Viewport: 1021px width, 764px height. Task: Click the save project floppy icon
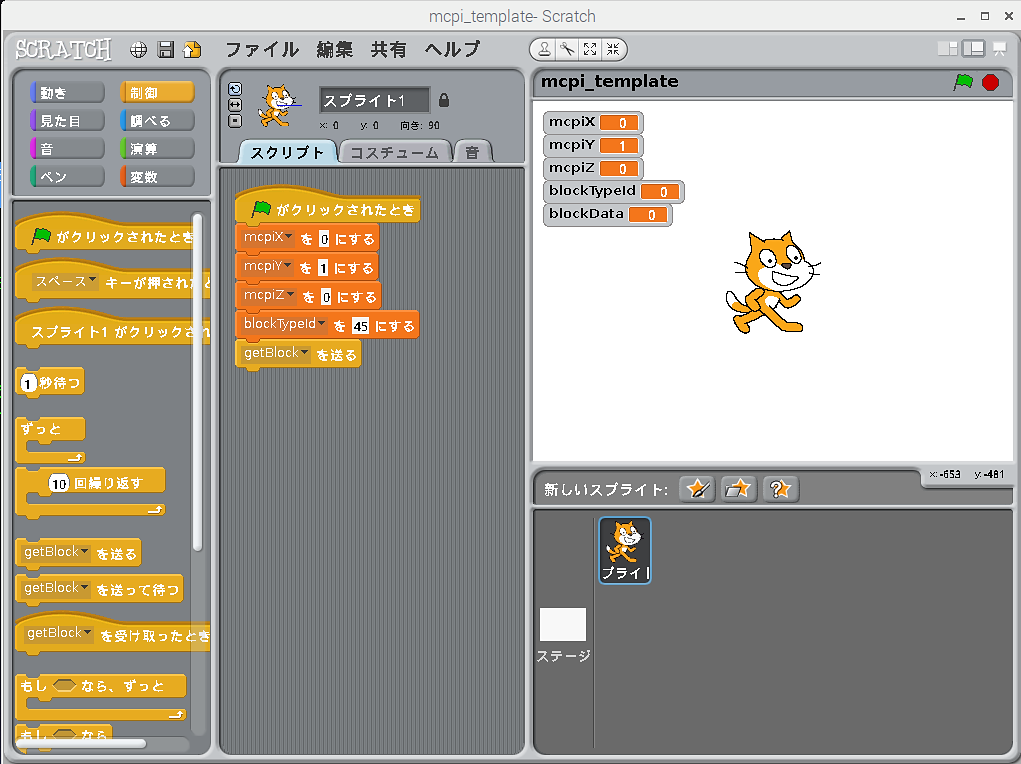pyautogui.click(x=166, y=49)
